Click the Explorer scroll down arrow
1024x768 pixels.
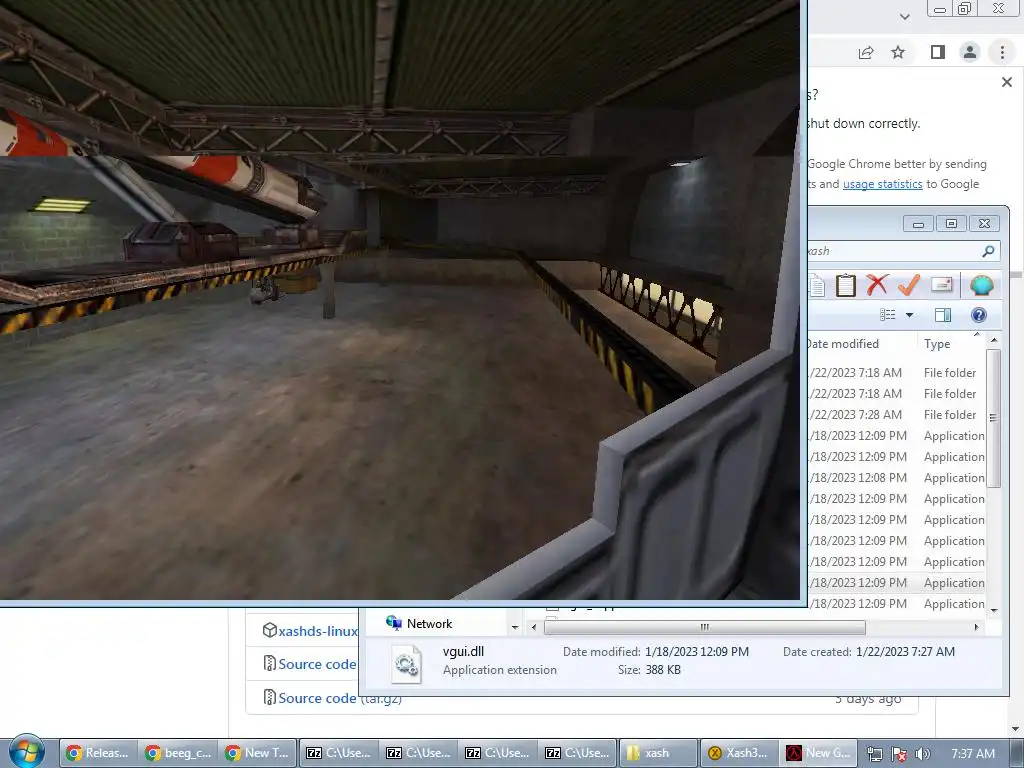tap(993, 611)
